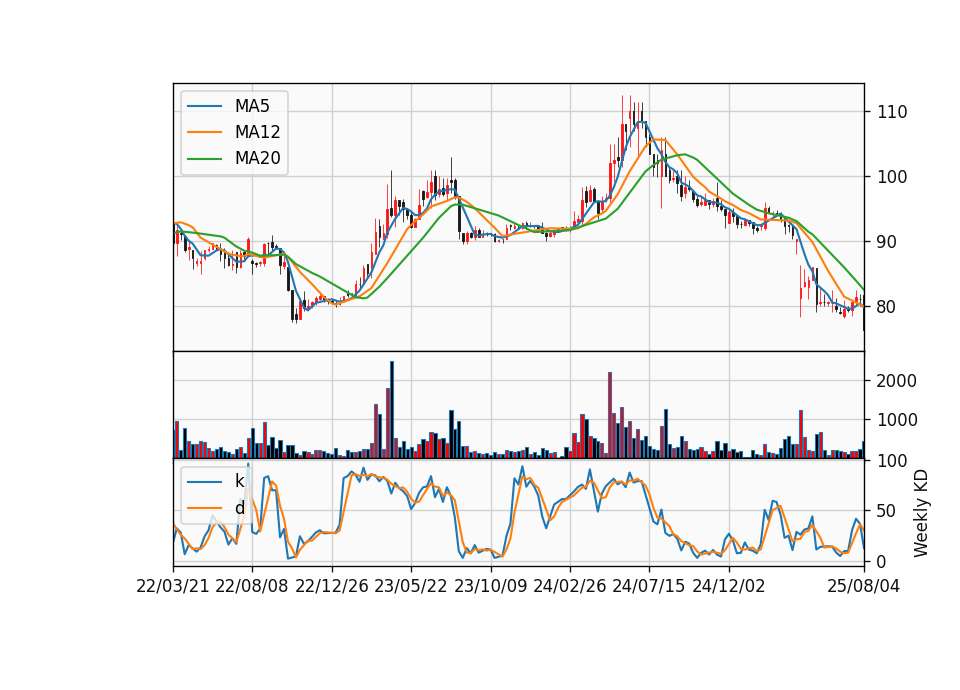The width and height of the screenshot is (960, 690).
Task: Click the Weekly KD axis label
Action: coord(921,513)
